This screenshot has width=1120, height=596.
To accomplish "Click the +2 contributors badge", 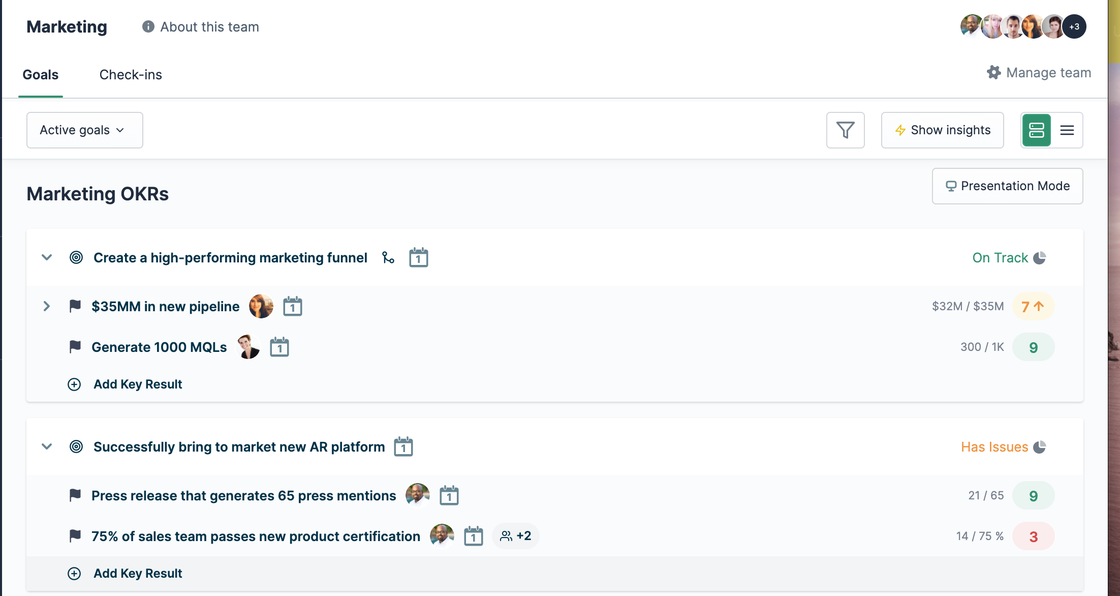I will click(x=516, y=536).
